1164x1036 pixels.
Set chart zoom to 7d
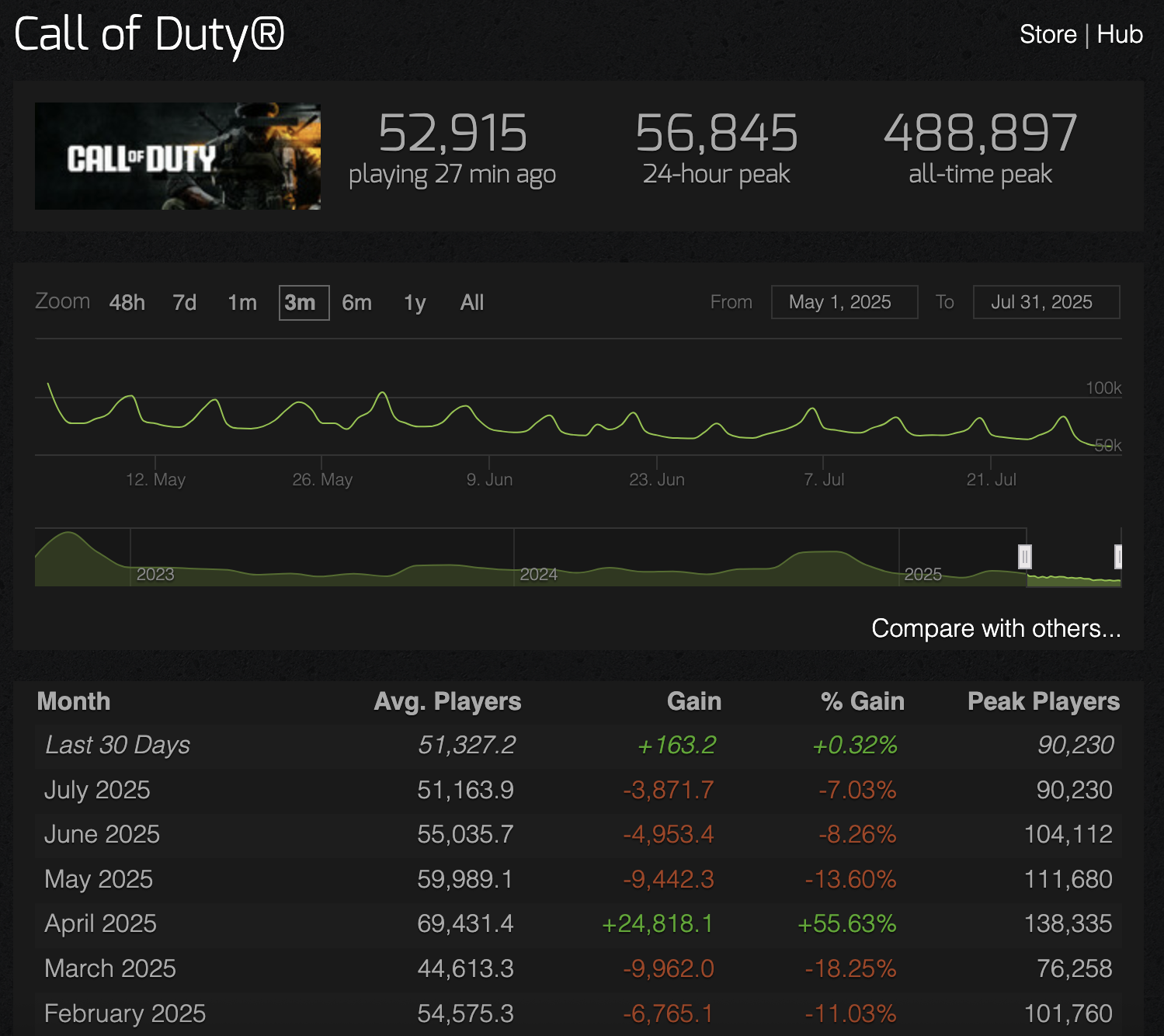pos(185,302)
